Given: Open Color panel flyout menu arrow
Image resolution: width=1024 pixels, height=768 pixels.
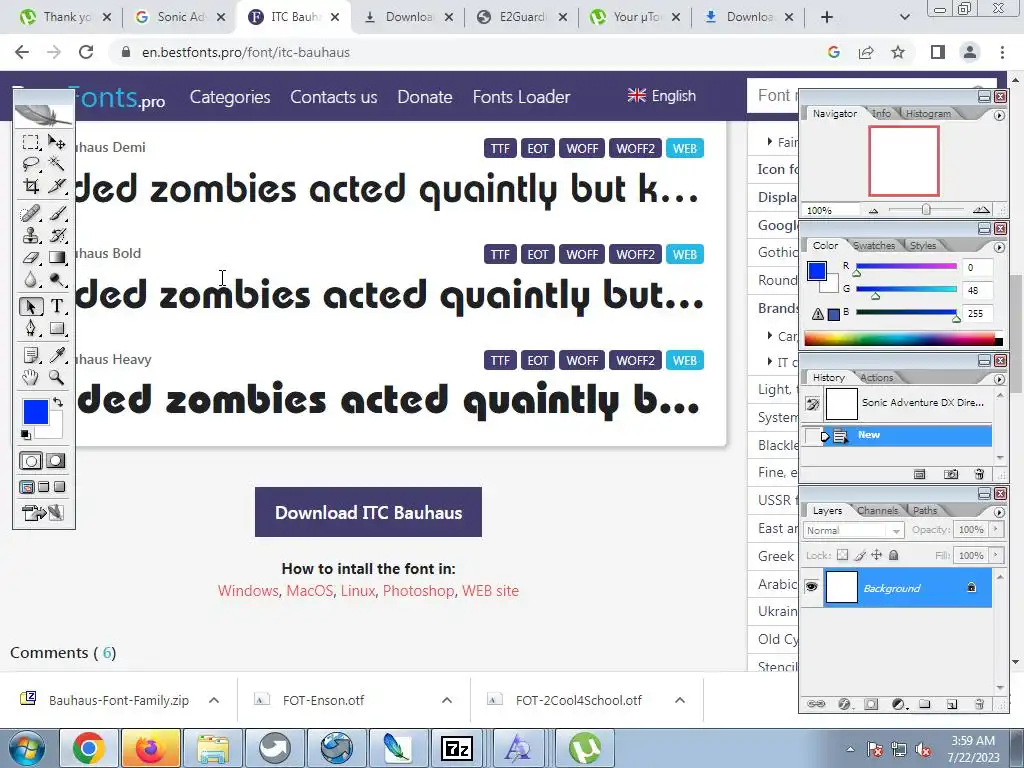Looking at the screenshot, I should tap(999, 247).
